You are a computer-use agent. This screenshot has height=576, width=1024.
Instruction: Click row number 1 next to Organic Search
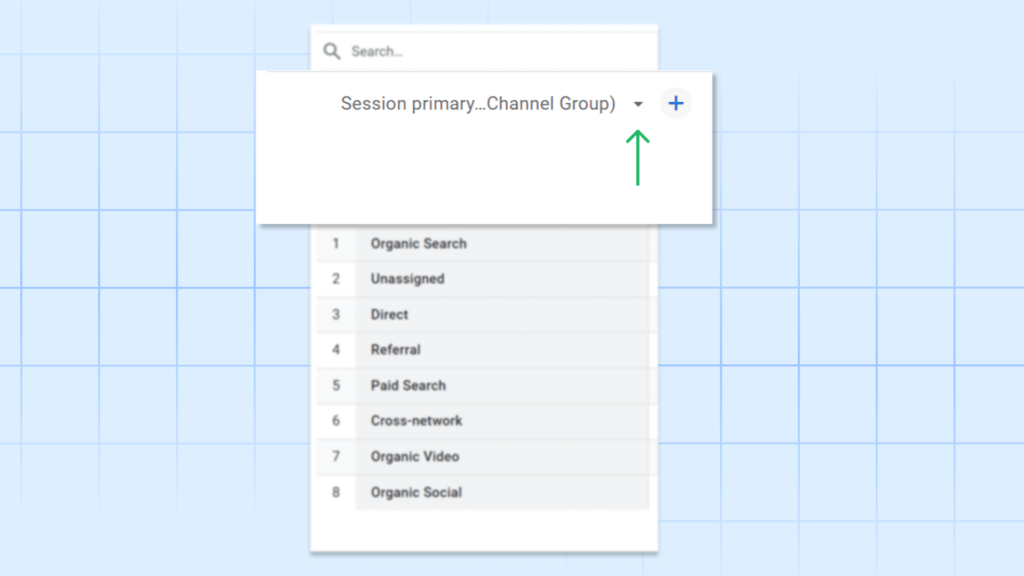pos(336,243)
